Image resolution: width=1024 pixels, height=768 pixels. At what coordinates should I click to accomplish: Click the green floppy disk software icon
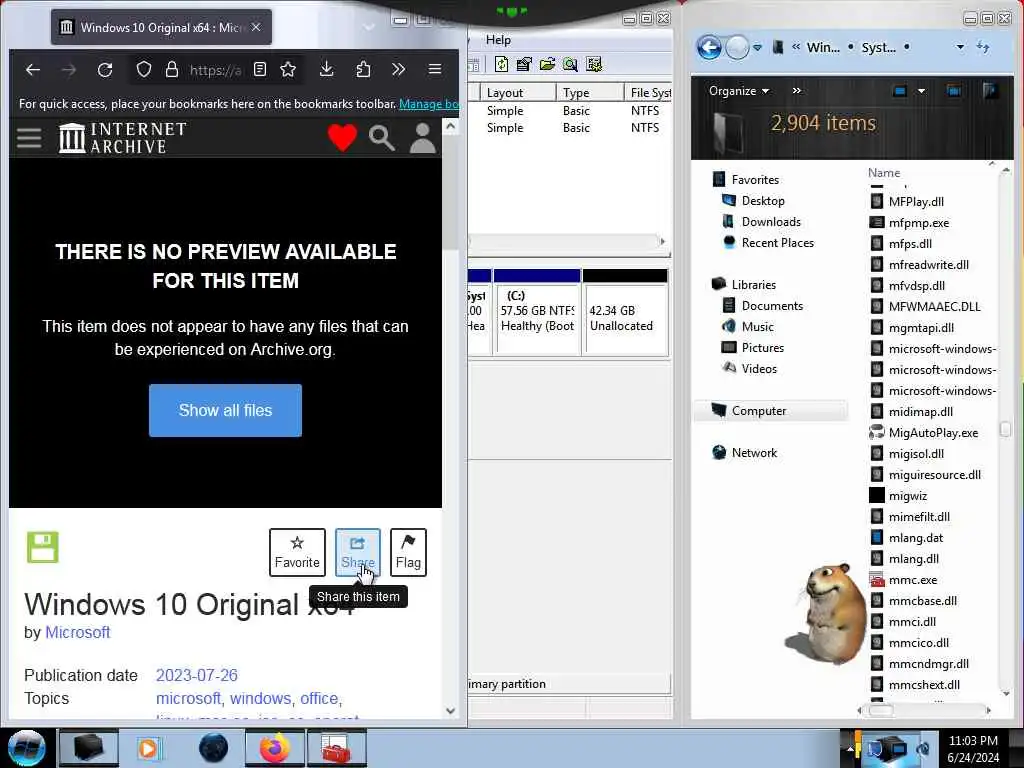42,547
